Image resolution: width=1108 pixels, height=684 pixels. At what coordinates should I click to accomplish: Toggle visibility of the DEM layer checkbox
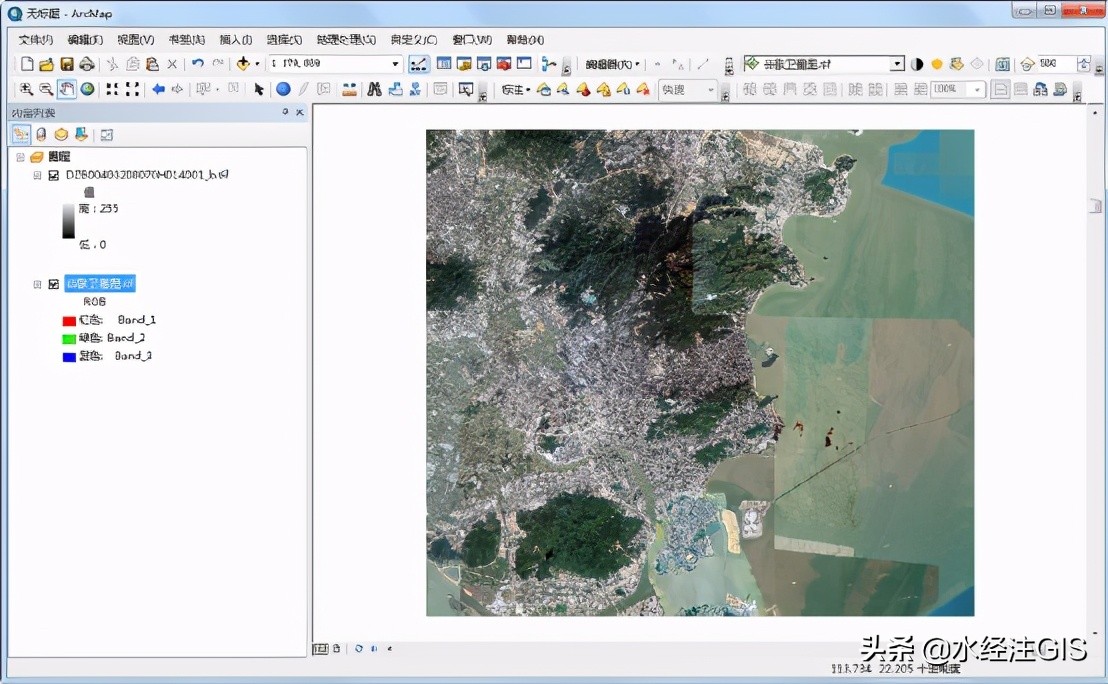(53, 175)
